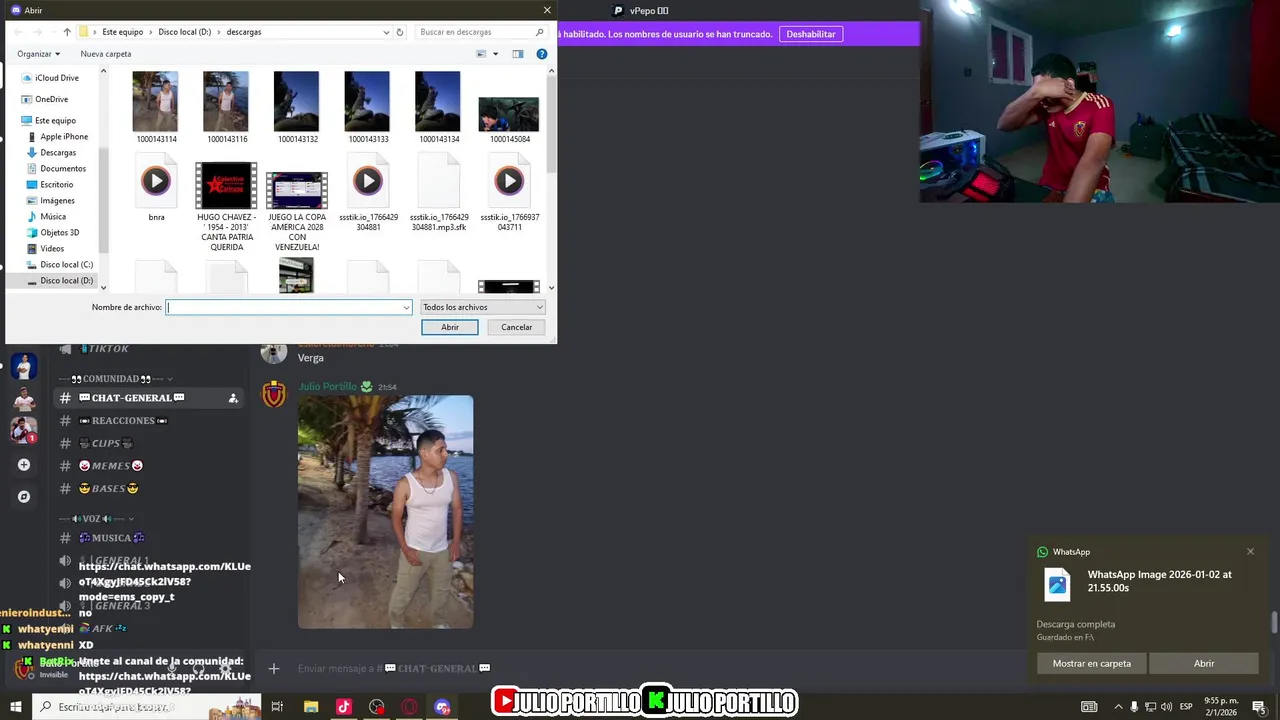Open the blue help icon in Abrir dialog
1280x720 pixels.
tap(542, 54)
